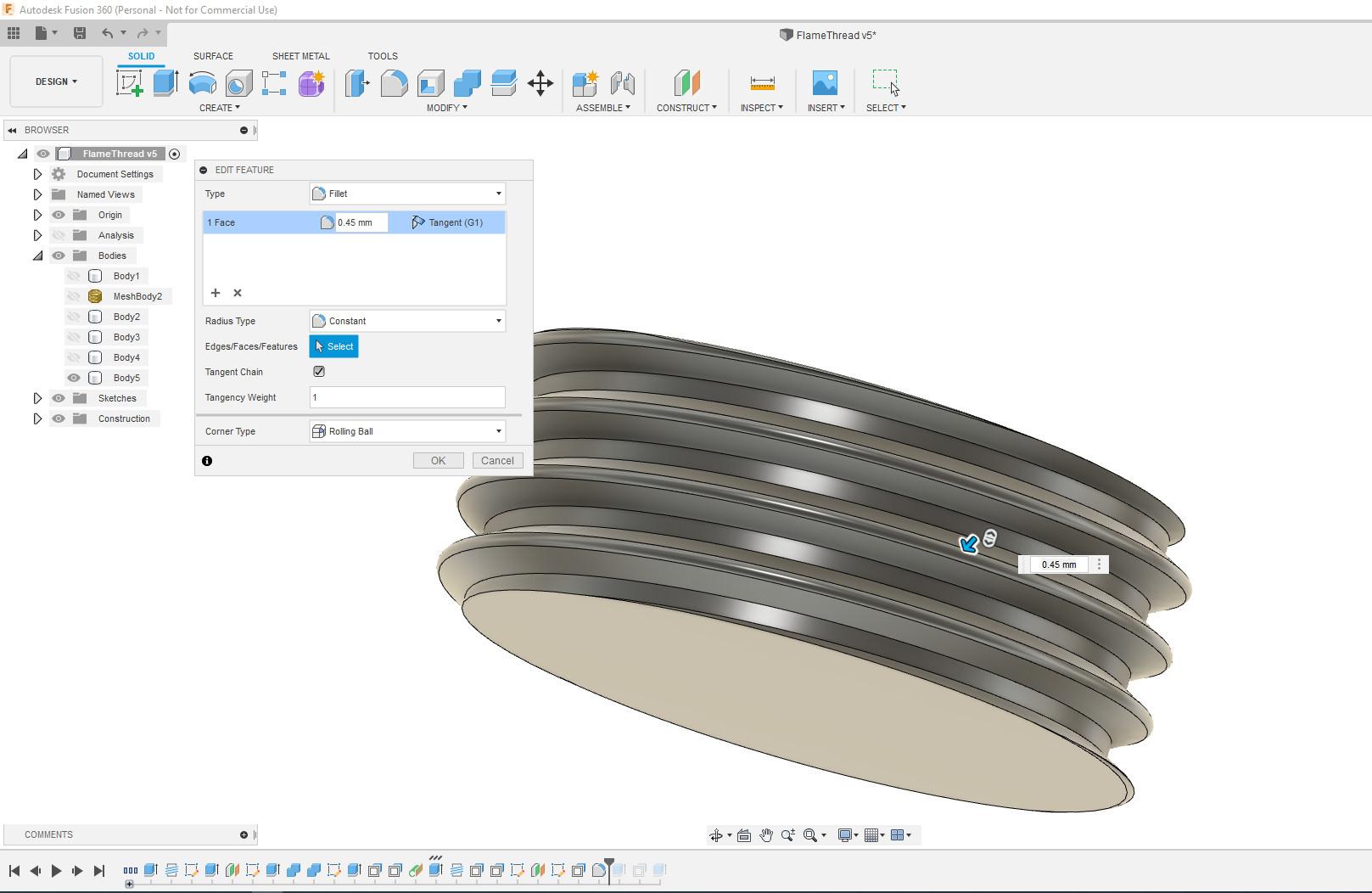Click the Save icon
The height and width of the screenshot is (893, 1372).
80,33
